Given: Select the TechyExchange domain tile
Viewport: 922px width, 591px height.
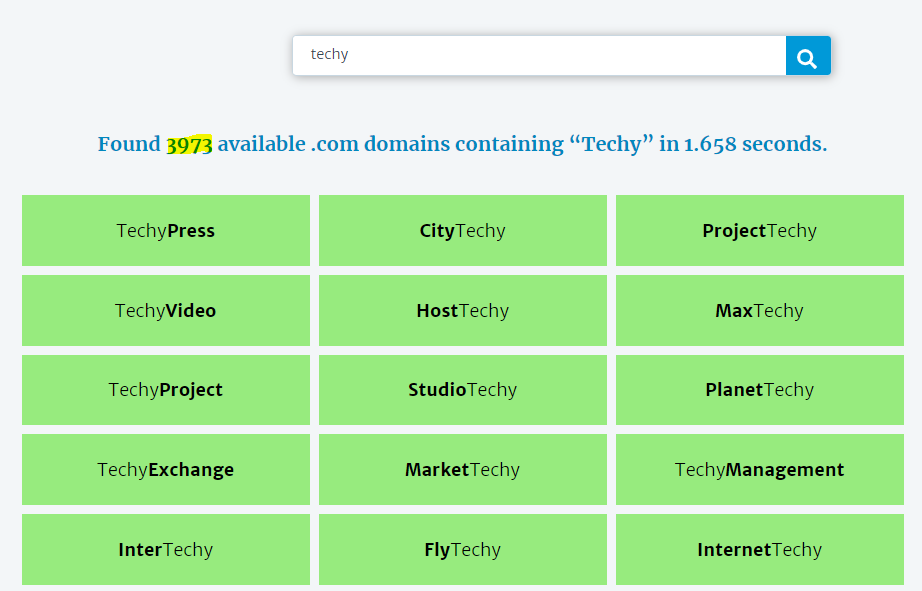Looking at the screenshot, I should coord(166,469).
